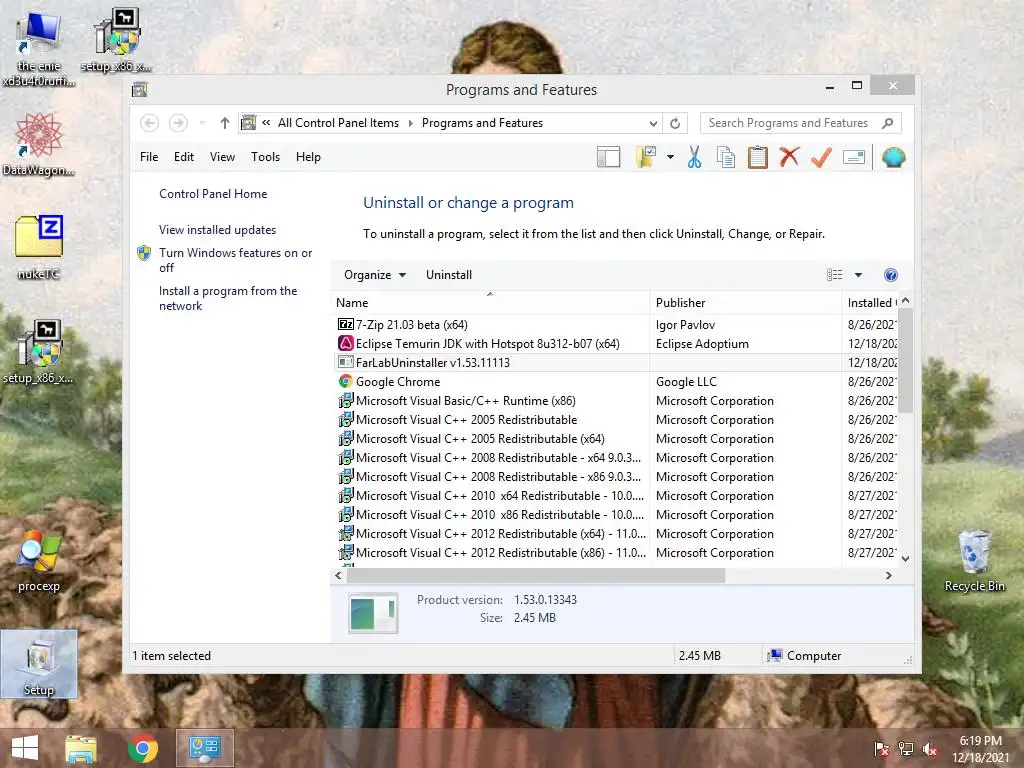Open the File menu
This screenshot has width=1024, height=768.
click(x=149, y=157)
